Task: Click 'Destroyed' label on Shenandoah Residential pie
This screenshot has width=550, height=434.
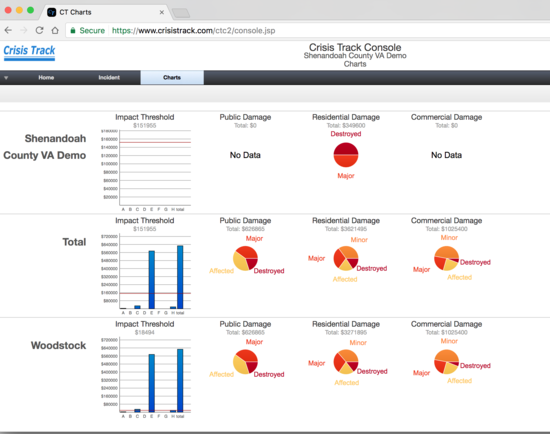Action: tap(346, 134)
